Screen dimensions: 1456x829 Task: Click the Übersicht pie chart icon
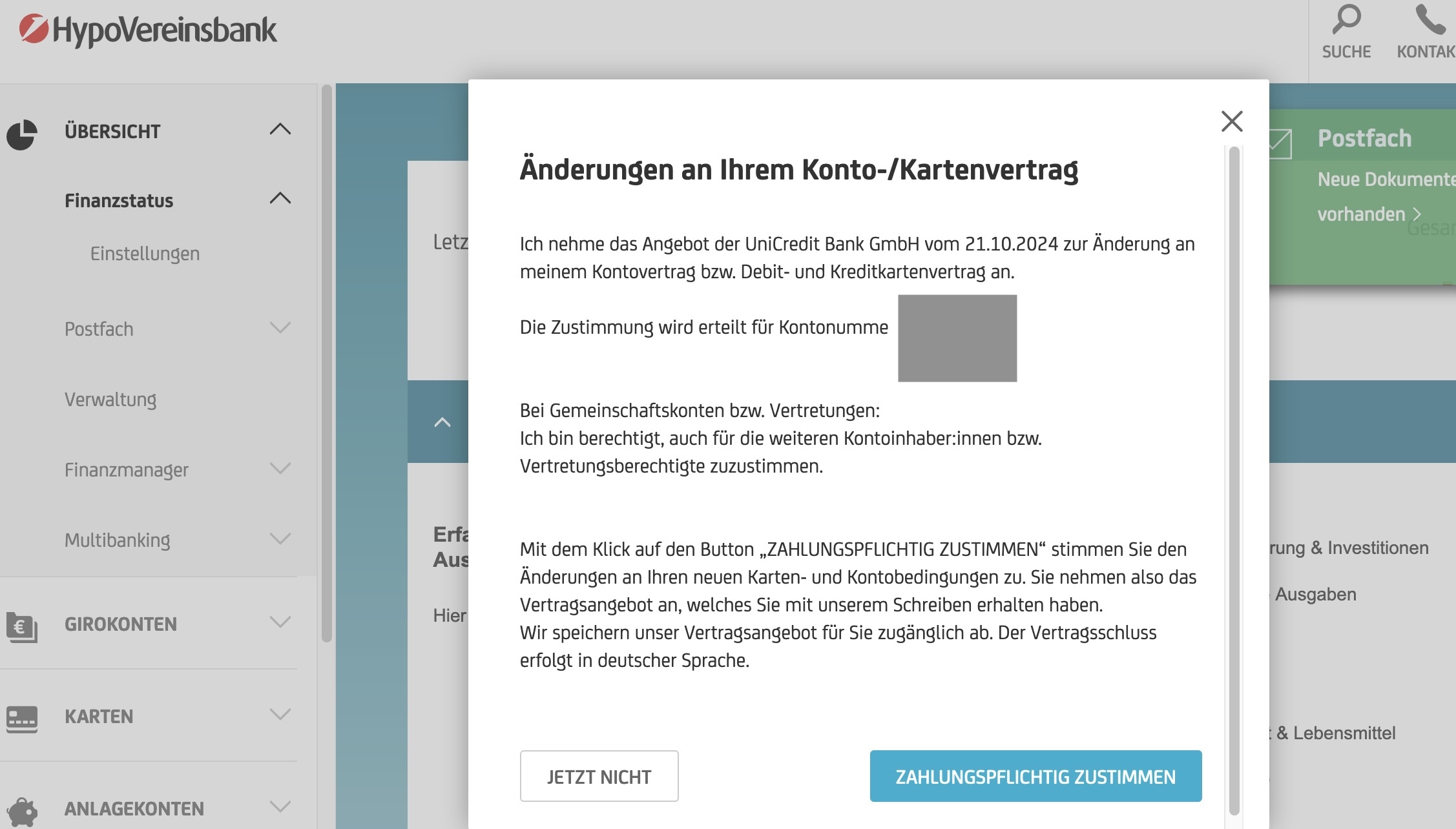[x=22, y=134]
